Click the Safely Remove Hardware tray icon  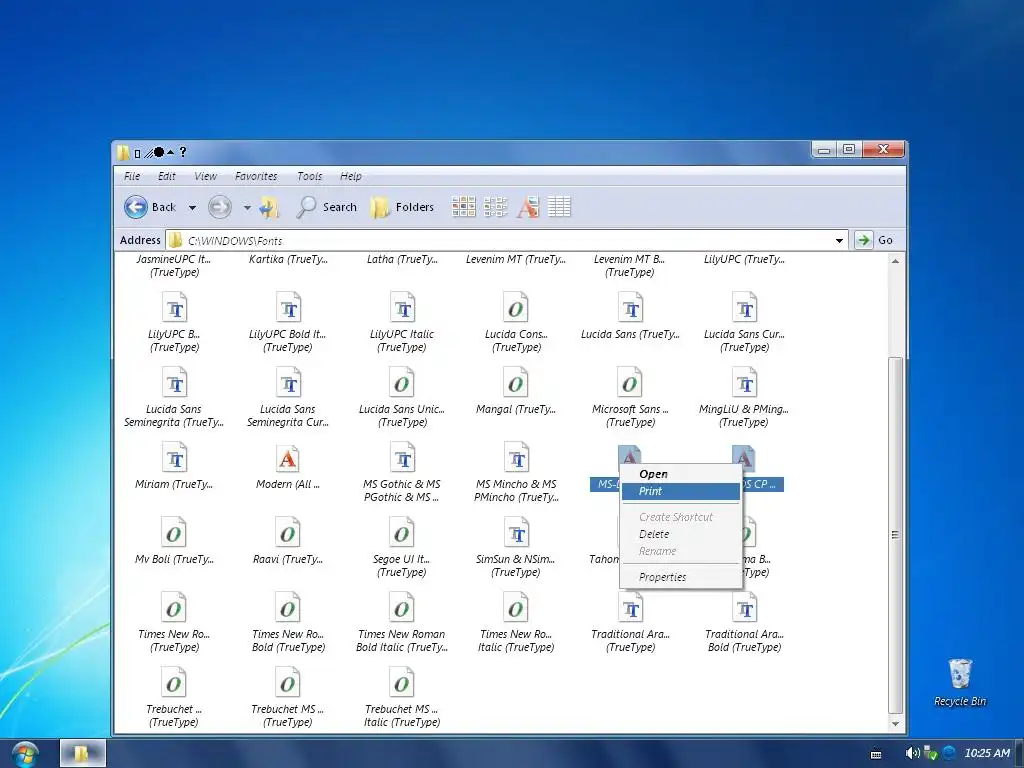point(931,753)
